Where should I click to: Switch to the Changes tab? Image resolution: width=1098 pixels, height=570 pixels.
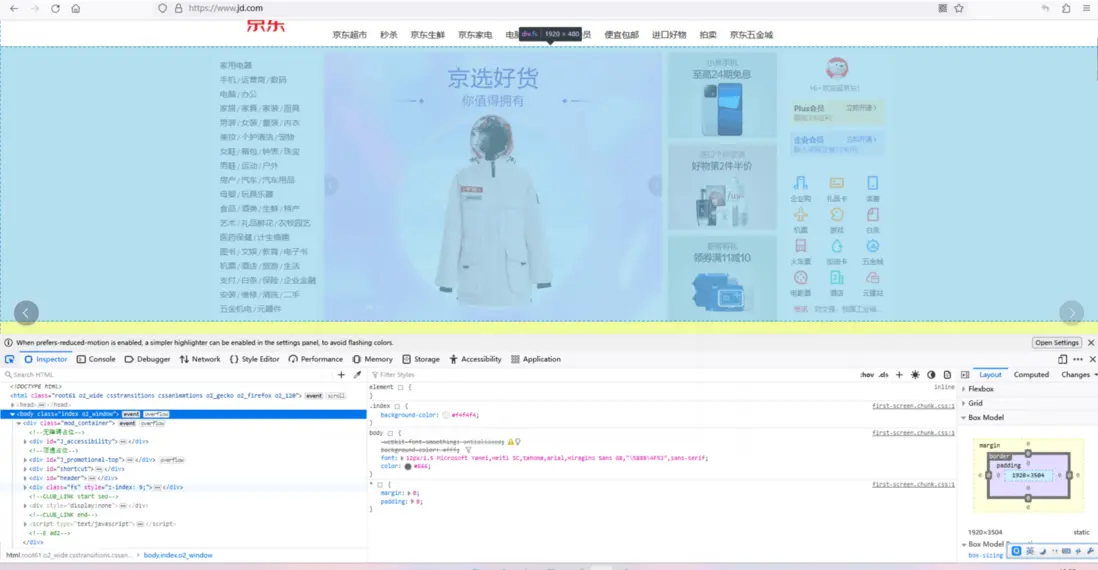[x=1075, y=375]
